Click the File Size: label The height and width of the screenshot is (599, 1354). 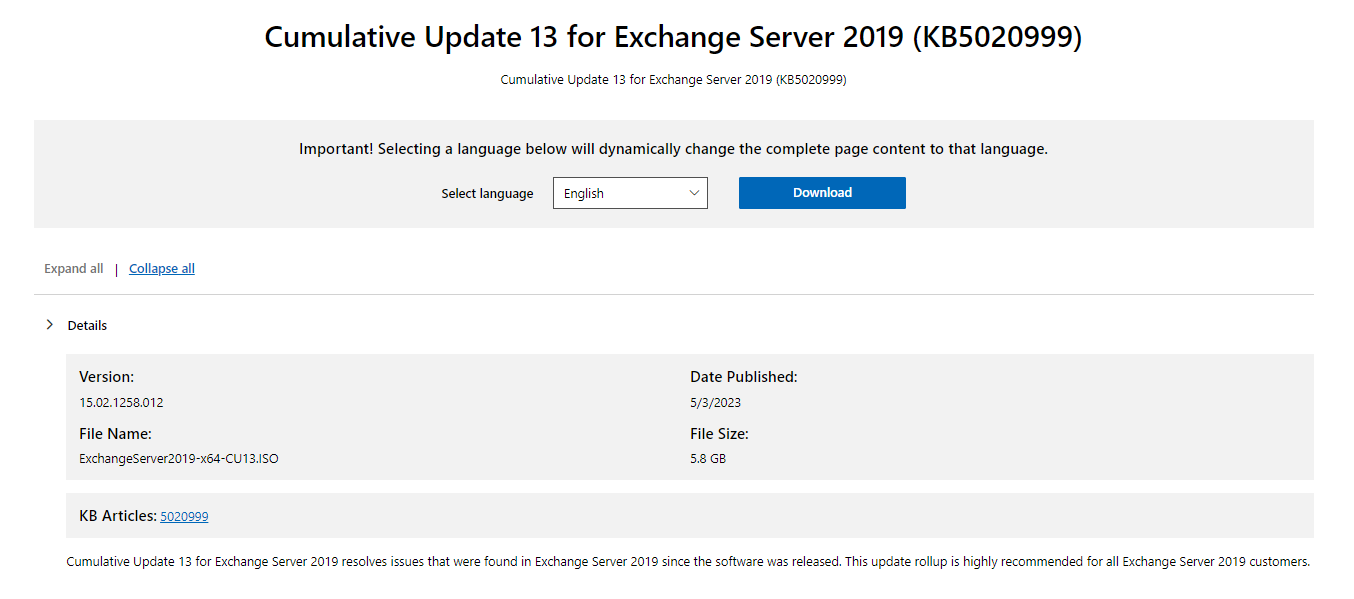(719, 434)
